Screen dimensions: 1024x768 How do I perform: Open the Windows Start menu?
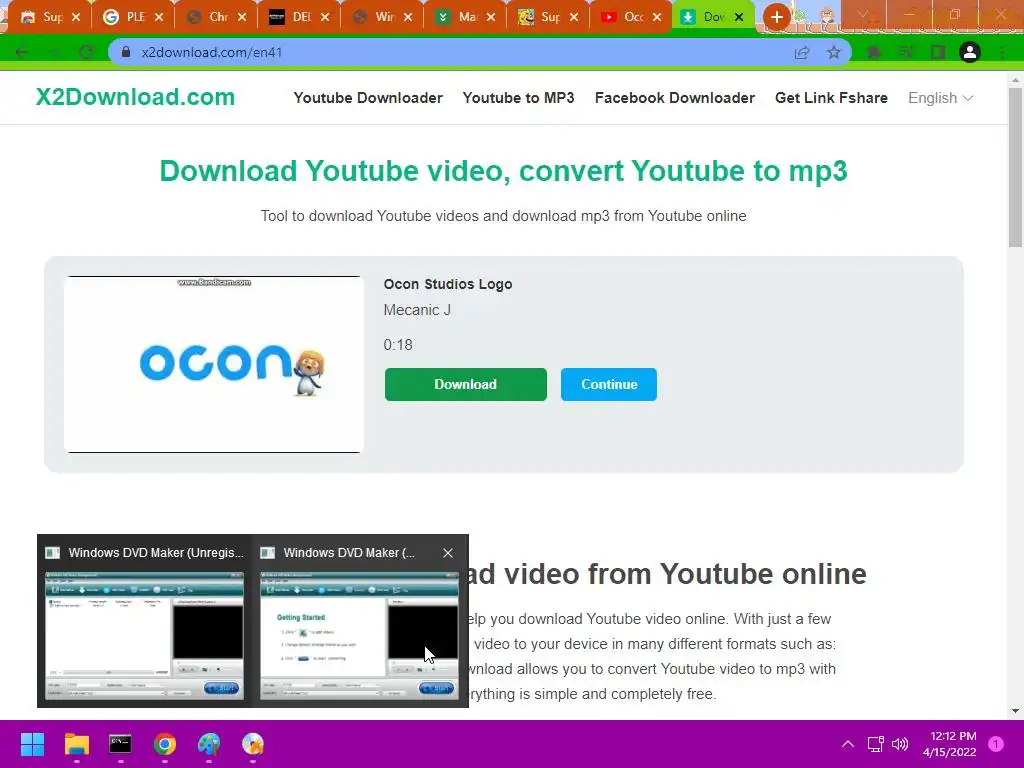coord(32,744)
